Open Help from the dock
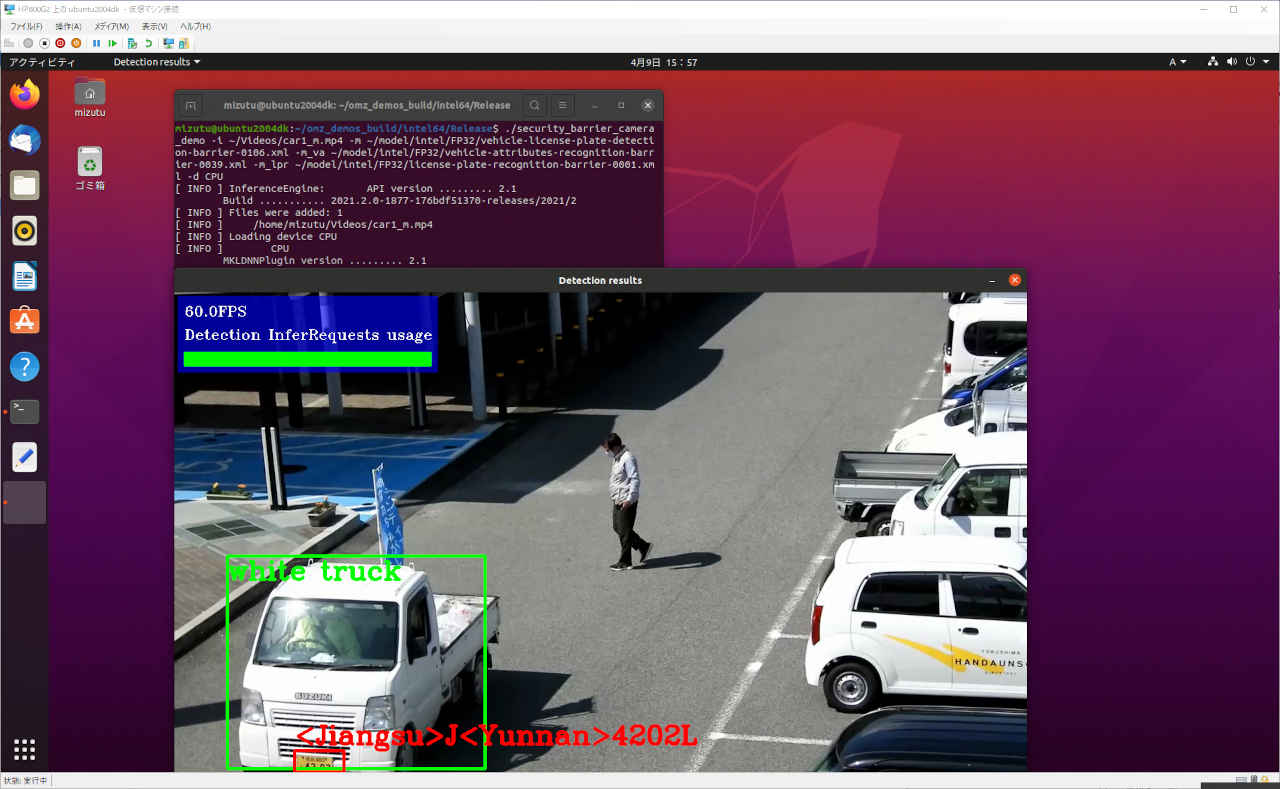 coord(25,366)
